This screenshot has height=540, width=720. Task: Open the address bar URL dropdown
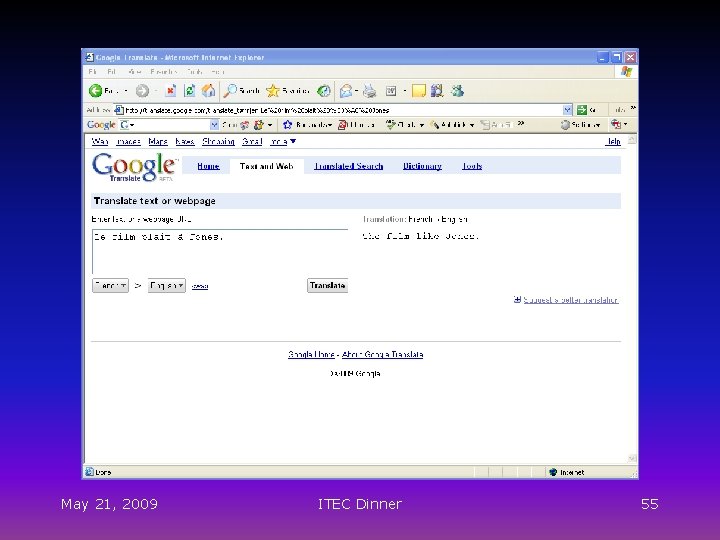tap(568, 110)
